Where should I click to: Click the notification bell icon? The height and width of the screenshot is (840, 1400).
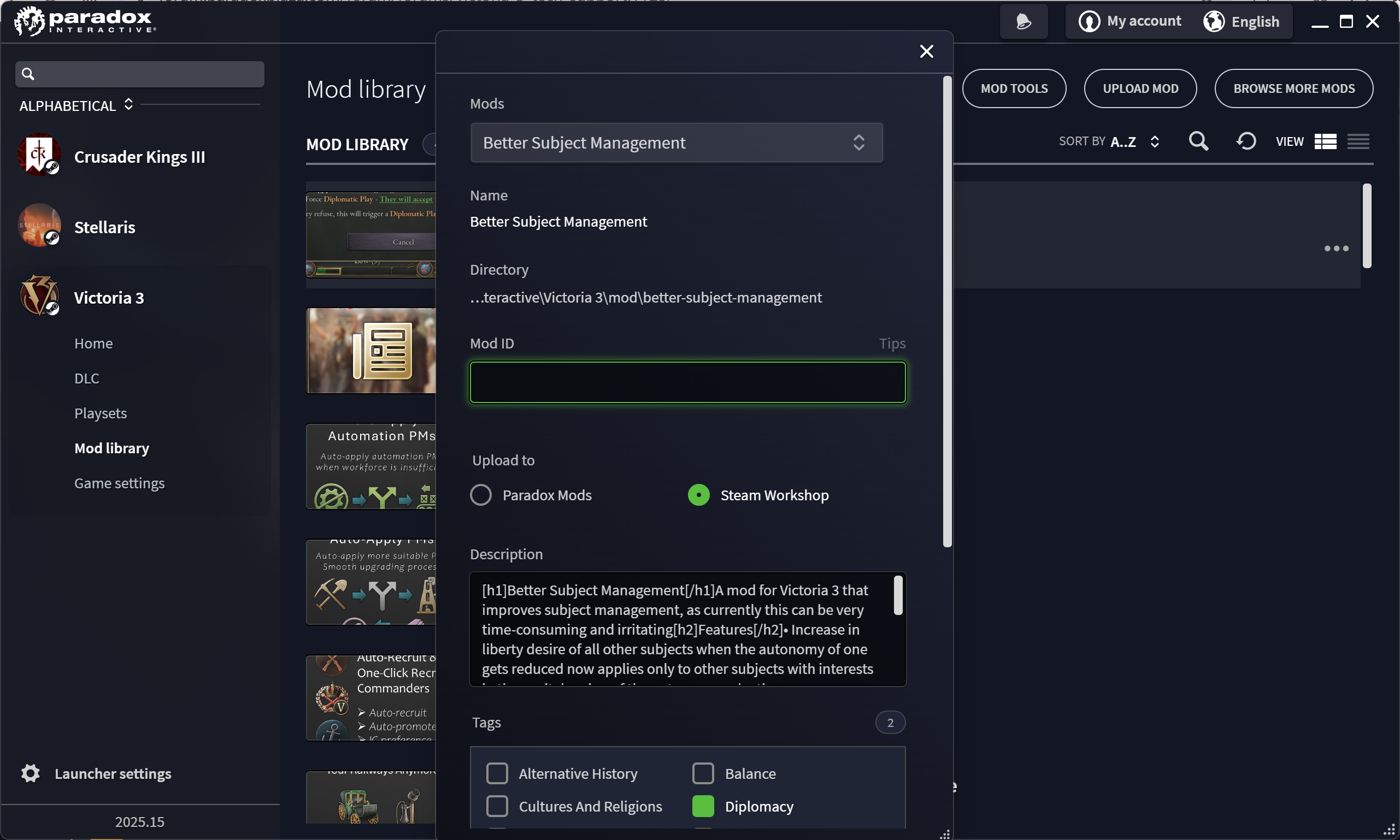coord(1023,21)
